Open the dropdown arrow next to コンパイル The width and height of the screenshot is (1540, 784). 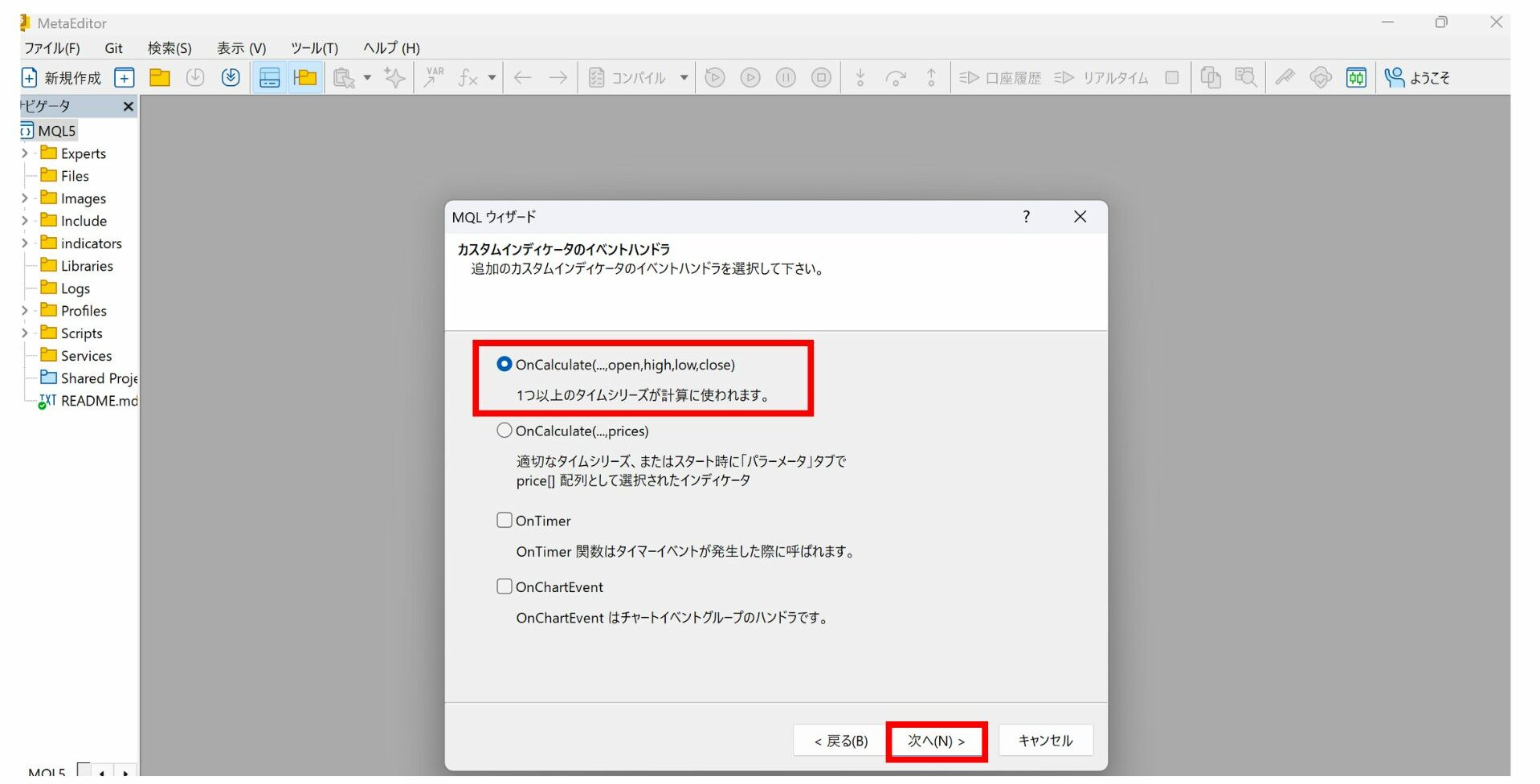(684, 78)
